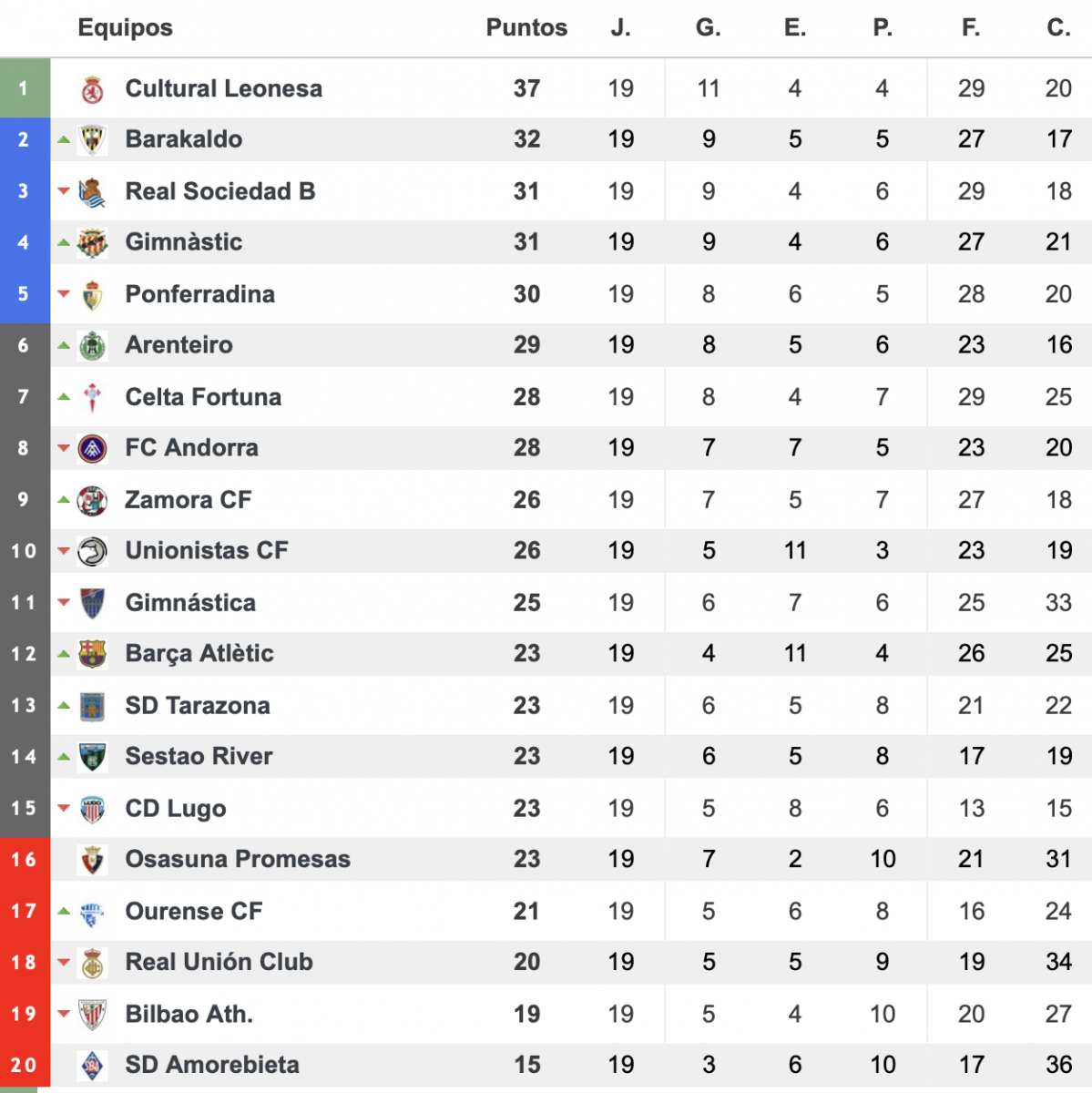Viewport: 1092px width, 1093px height.
Task: Open the Real Sociedad B crest icon
Action: pos(92,191)
